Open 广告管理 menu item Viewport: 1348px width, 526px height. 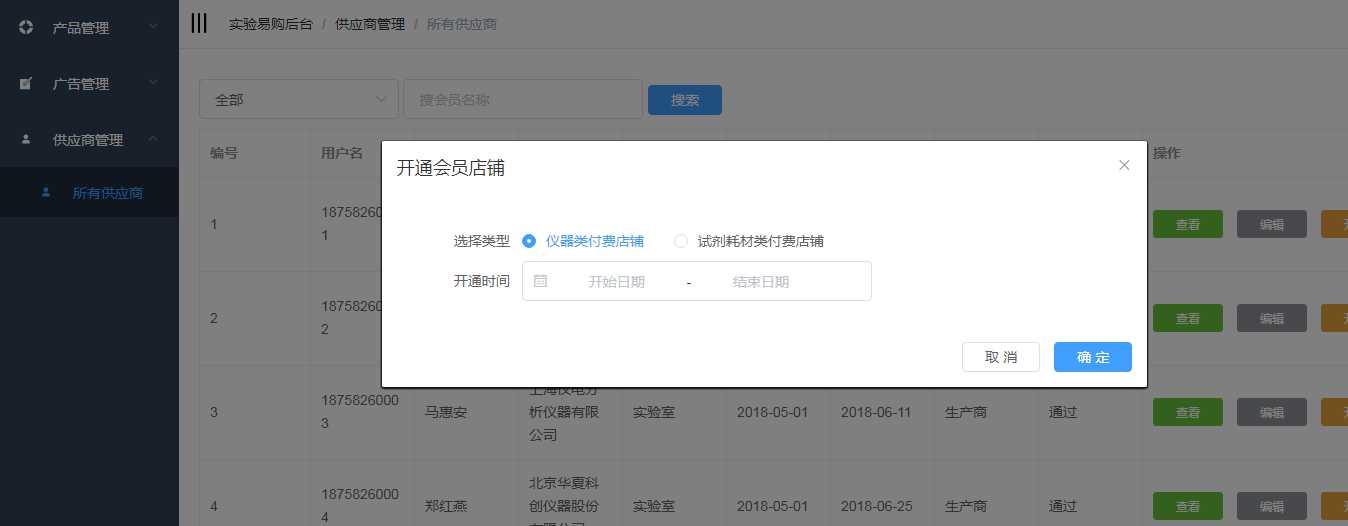pos(89,84)
